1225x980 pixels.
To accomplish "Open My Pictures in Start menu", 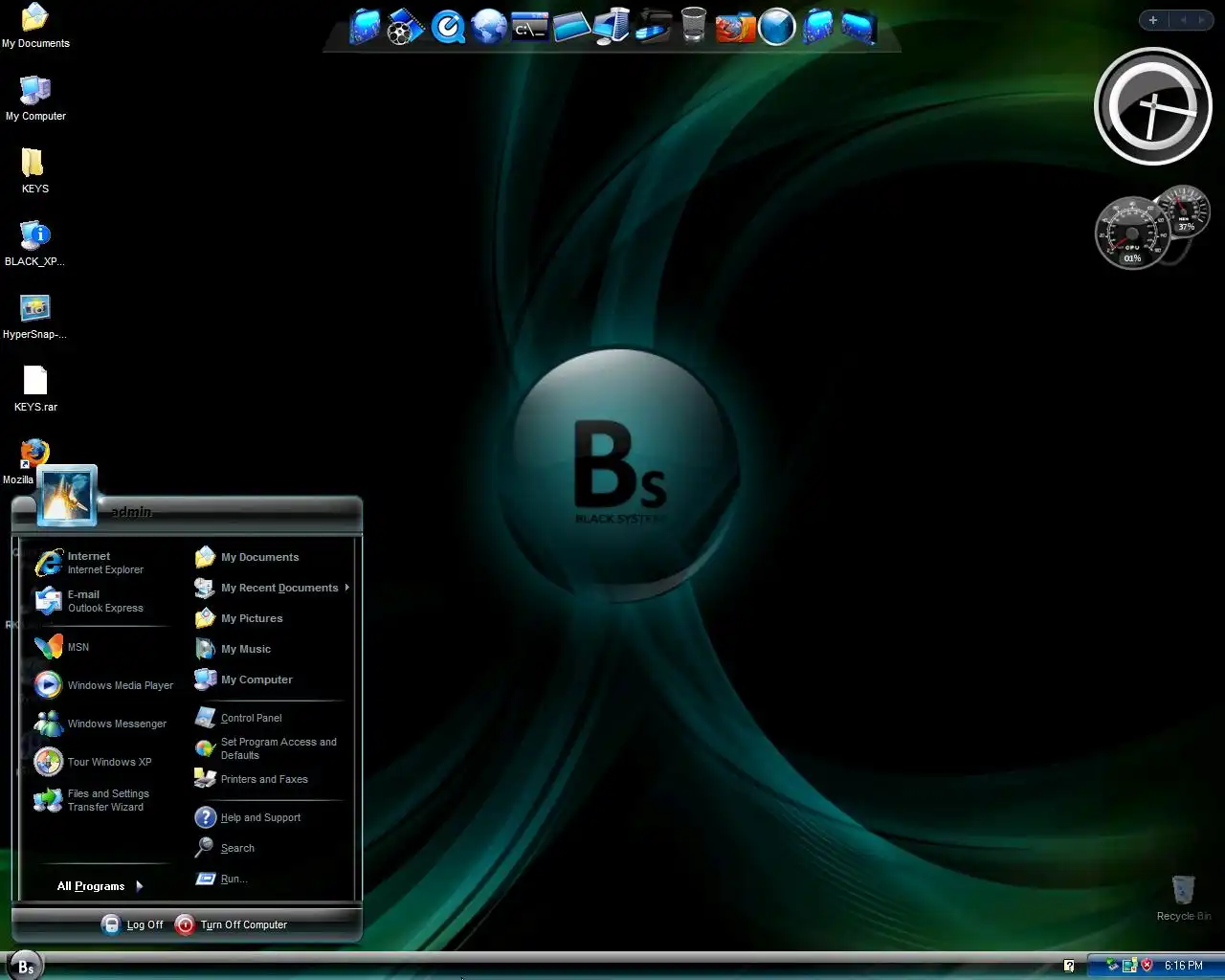I will (x=272, y=618).
